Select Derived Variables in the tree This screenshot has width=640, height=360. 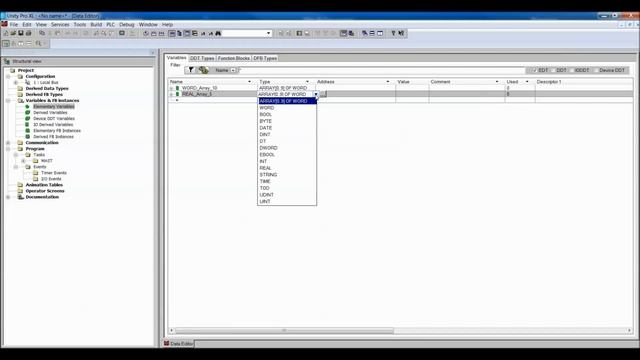tap(50, 113)
